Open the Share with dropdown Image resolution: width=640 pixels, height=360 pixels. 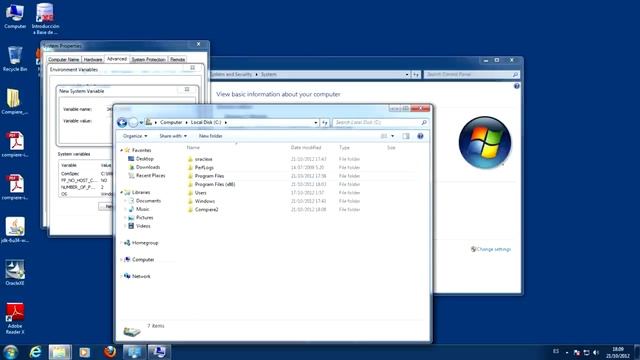[173, 136]
